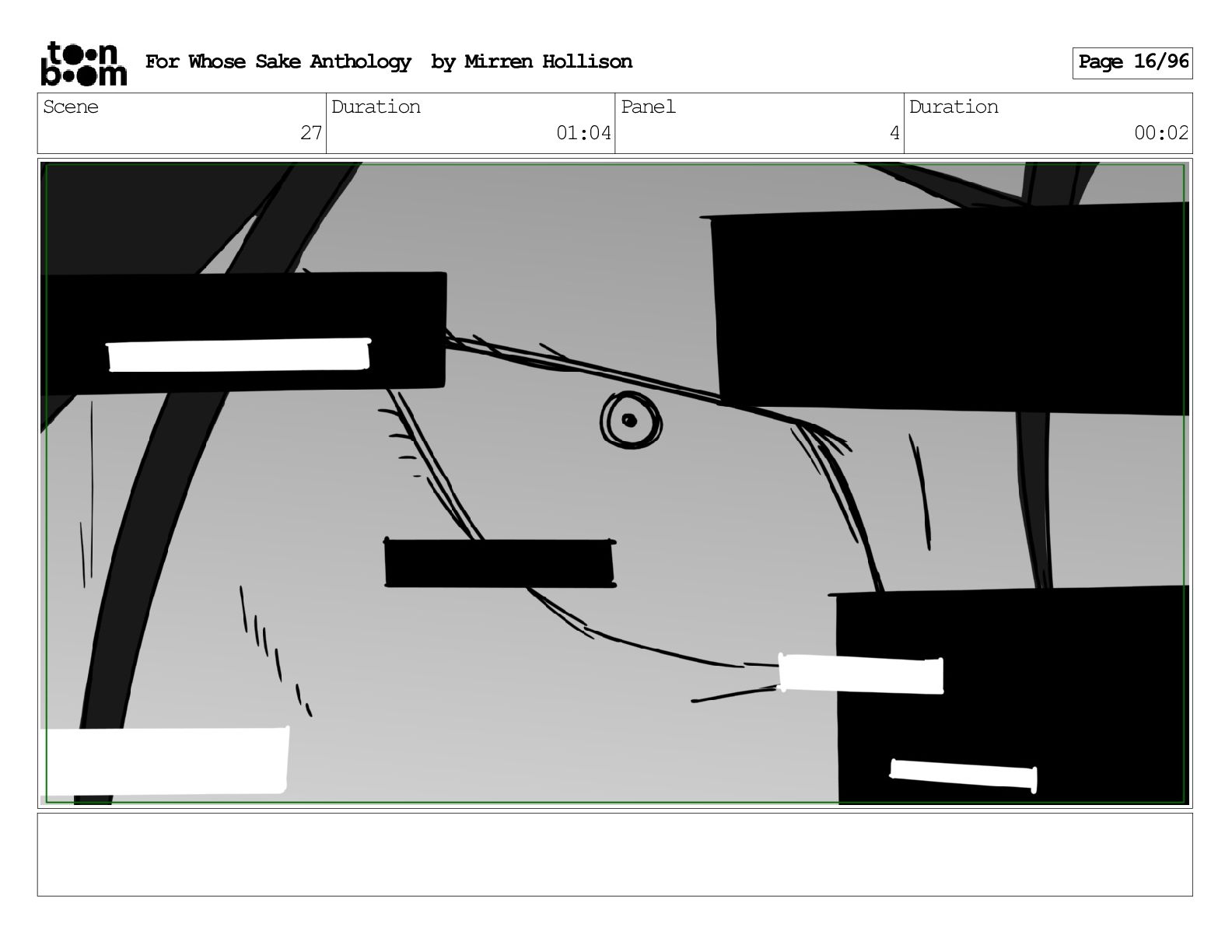The image size is (1232, 952).
Task: Click the 'Scene' header label
Action: pos(71,107)
